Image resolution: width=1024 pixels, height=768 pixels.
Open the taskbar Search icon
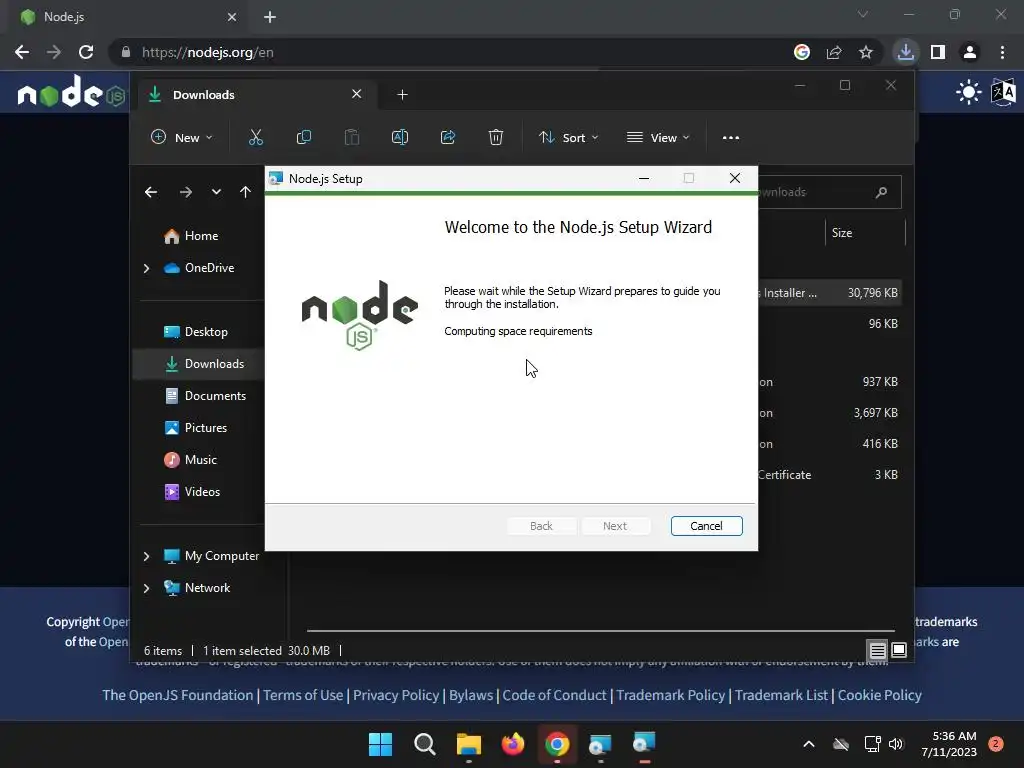pyautogui.click(x=424, y=744)
